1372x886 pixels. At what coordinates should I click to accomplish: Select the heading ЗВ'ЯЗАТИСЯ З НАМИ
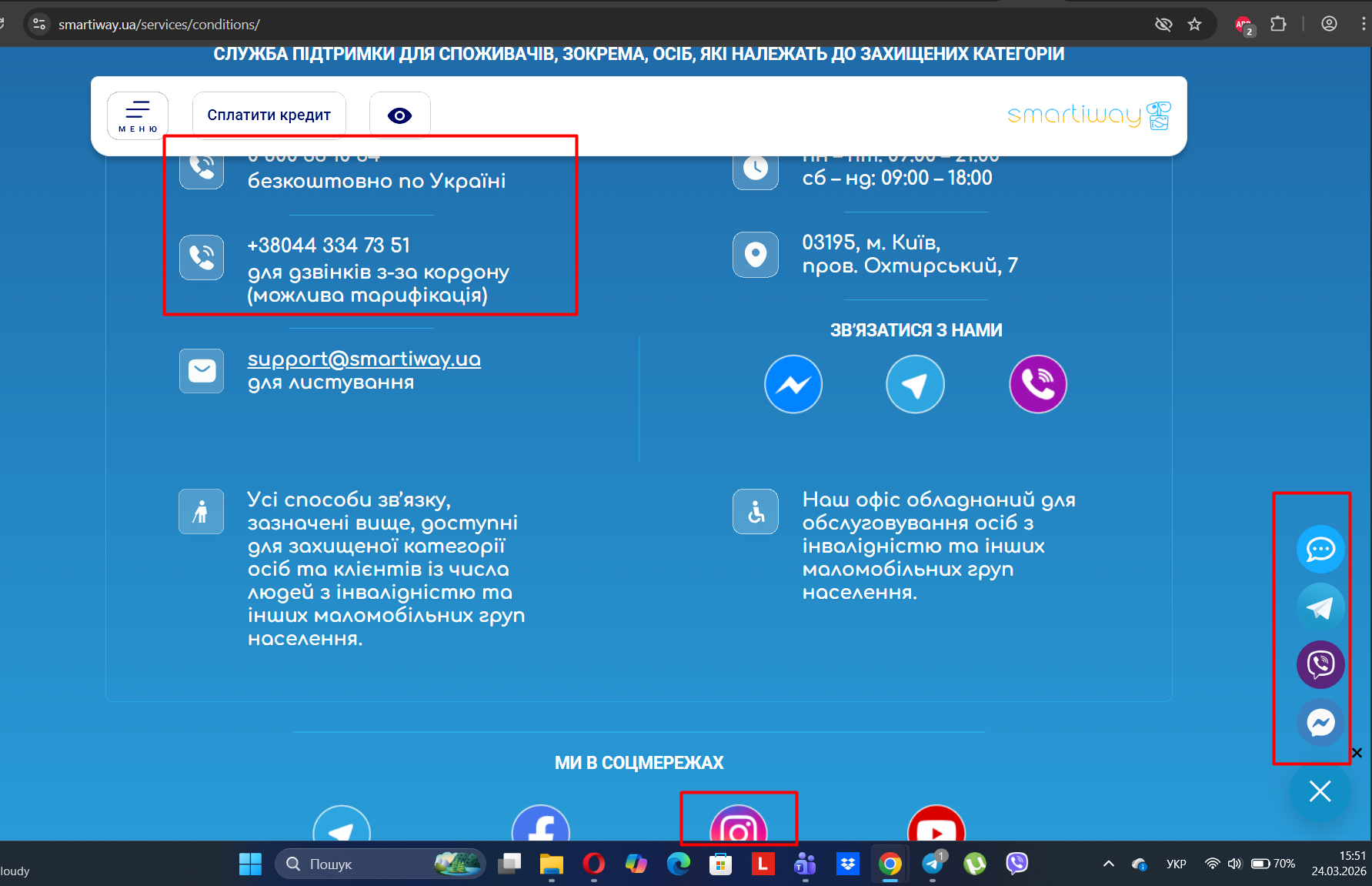coord(916,330)
